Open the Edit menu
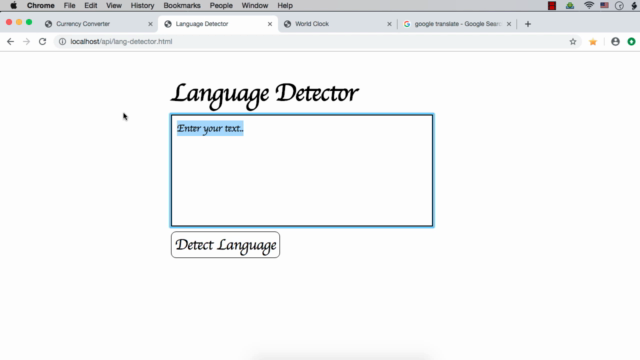Image resolution: width=640 pixels, height=360 pixels. 91,6
